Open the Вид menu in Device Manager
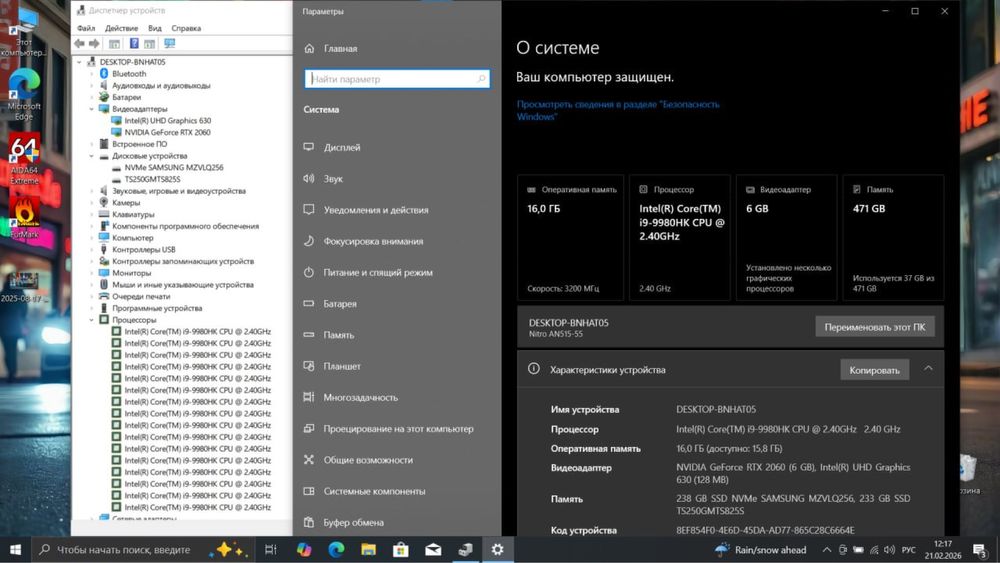Screen dimensions: 1000x563 point(155,28)
